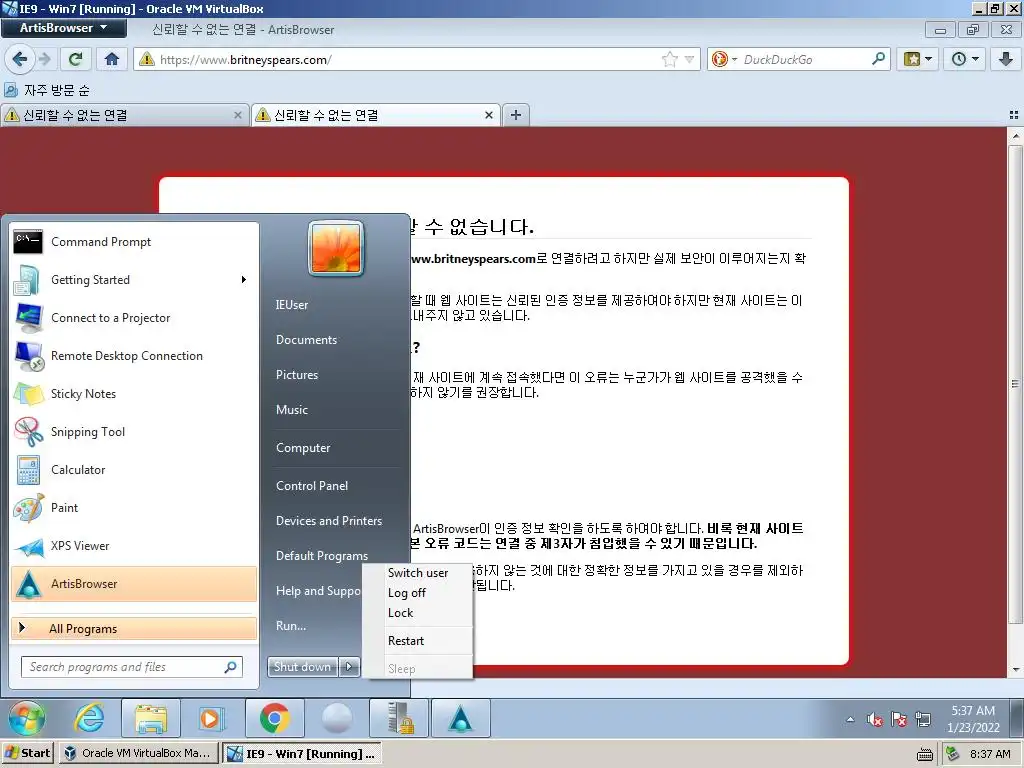Click the server lock taskbar icon
This screenshot has width=1024, height=768.
(x=399, y=718)
